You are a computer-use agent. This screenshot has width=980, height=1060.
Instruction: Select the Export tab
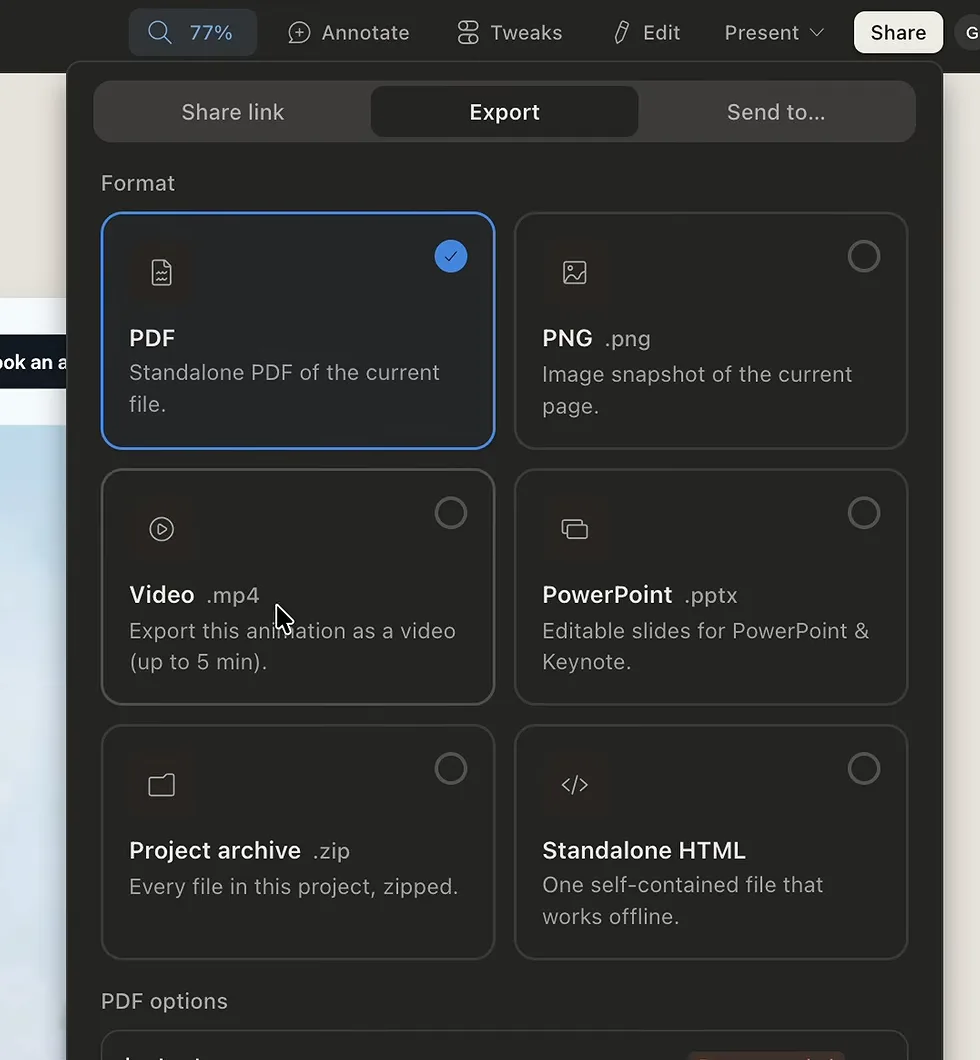(504, 112)
